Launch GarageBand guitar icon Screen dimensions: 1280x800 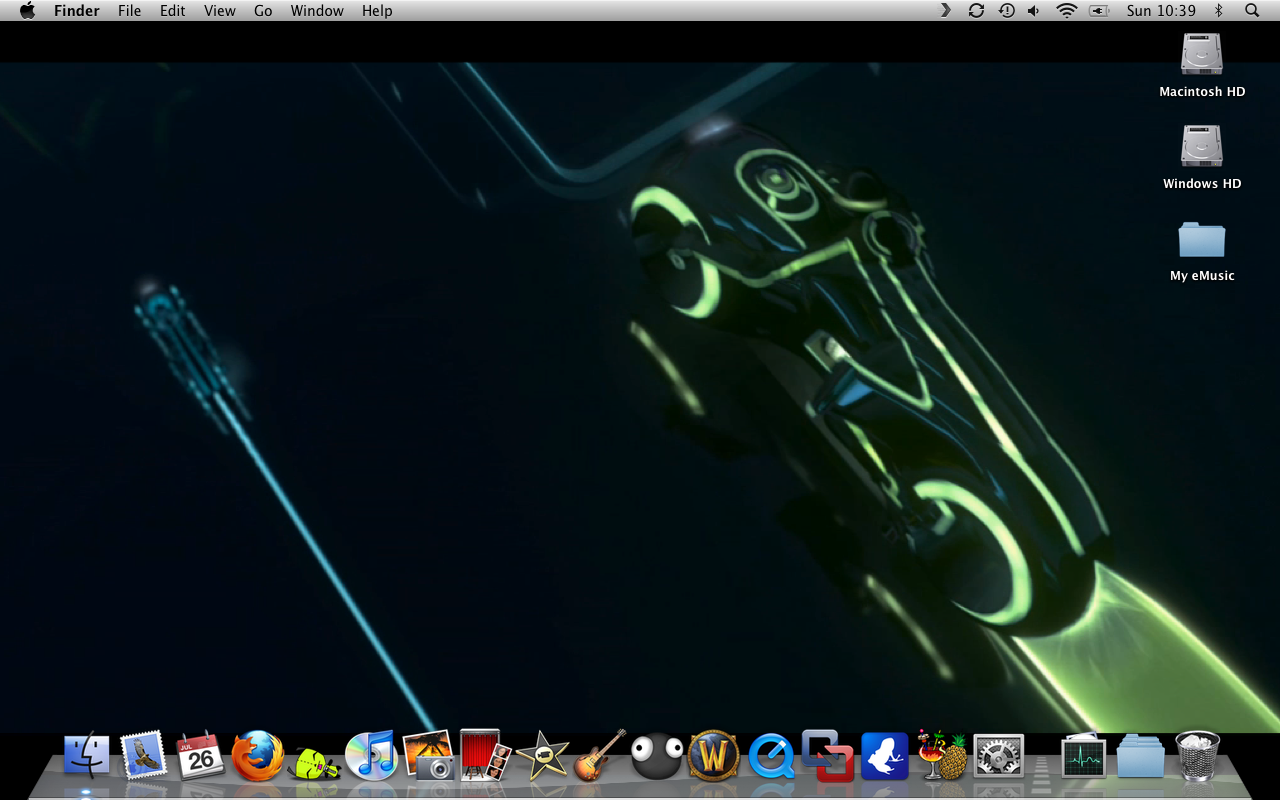tap(599, 755)
